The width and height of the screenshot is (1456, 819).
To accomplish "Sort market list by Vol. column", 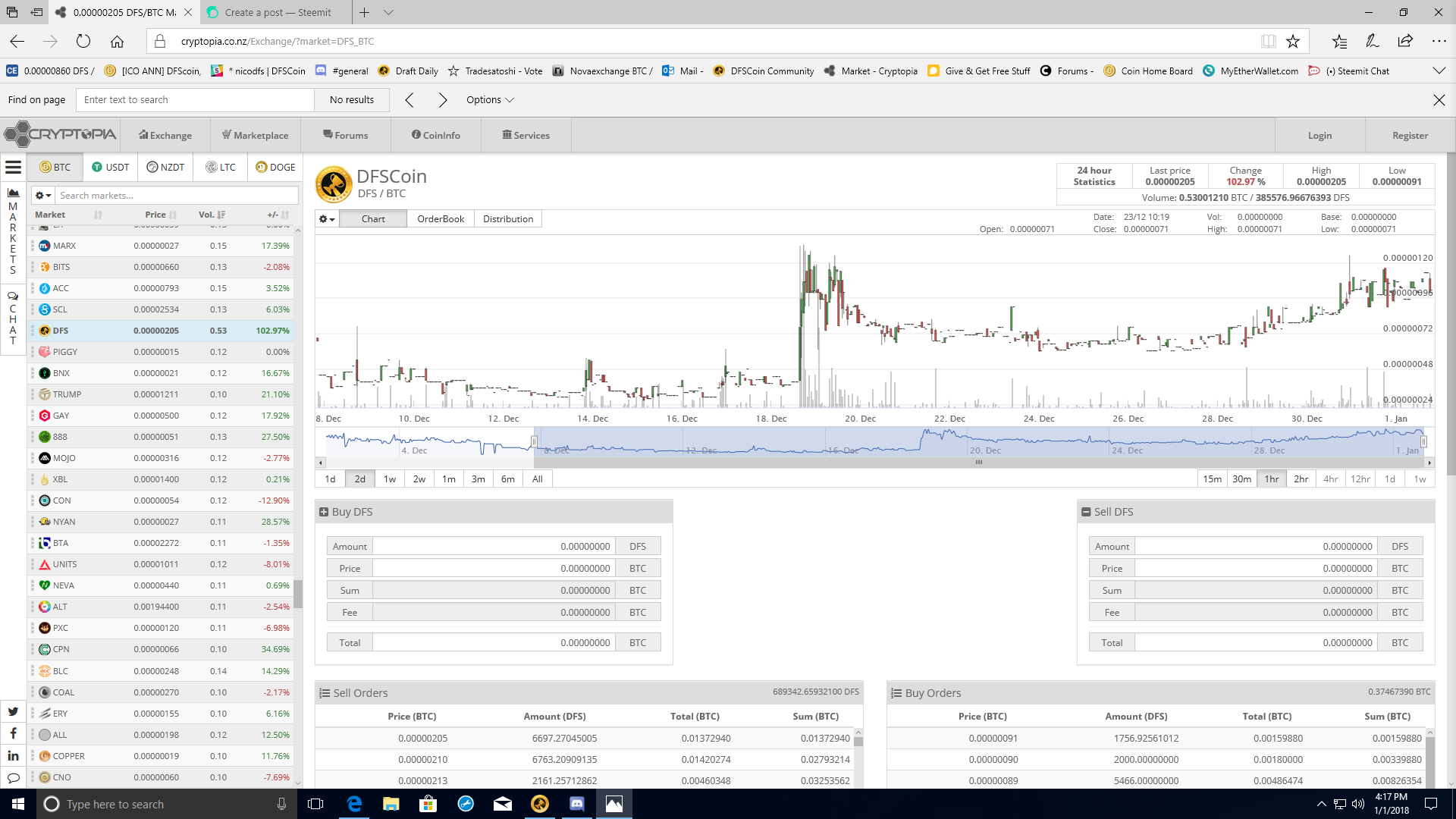I will click(x=212, y=215).
